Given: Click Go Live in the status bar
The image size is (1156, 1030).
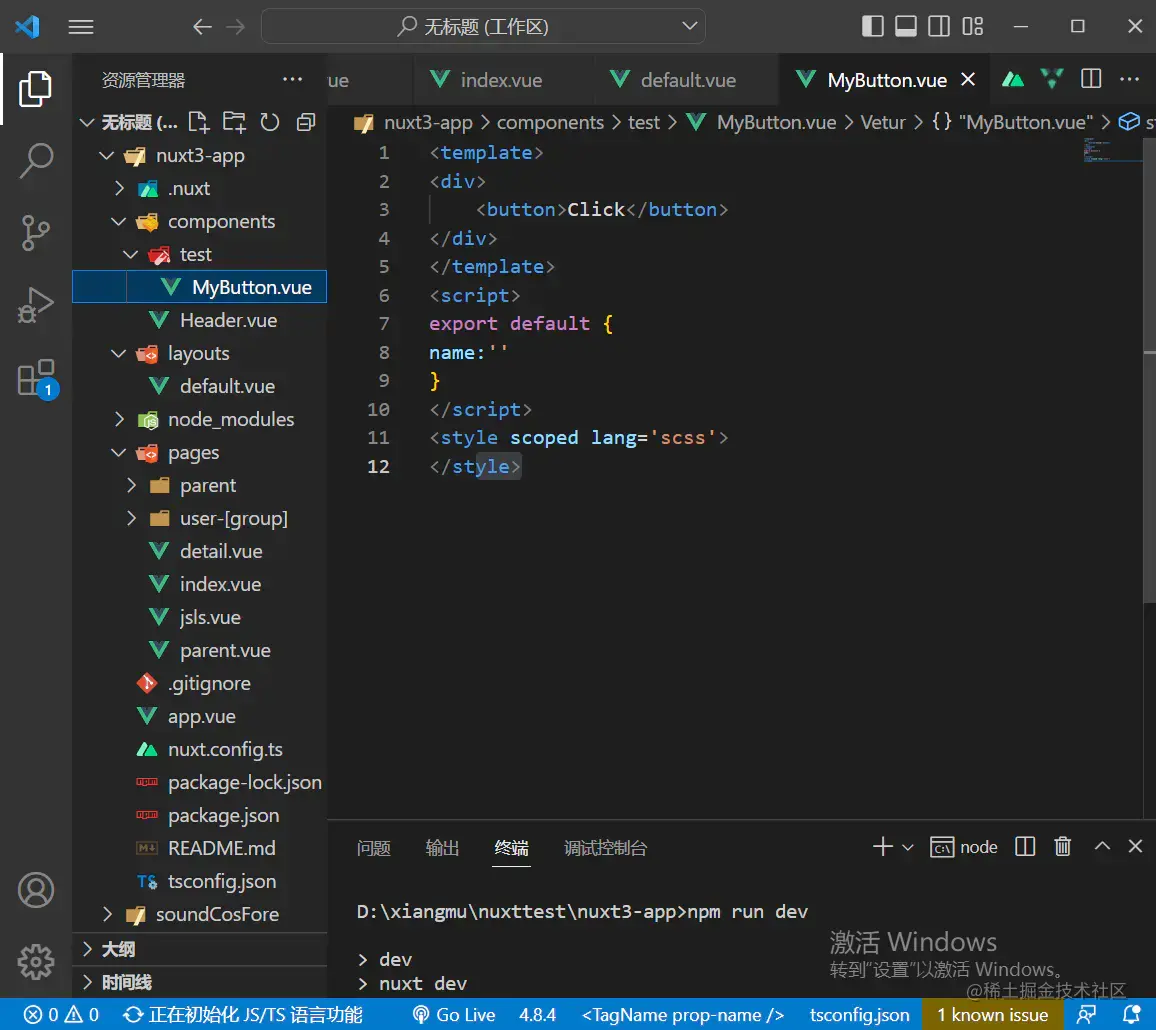Looking at the screenshot, I should (454, 1014).
